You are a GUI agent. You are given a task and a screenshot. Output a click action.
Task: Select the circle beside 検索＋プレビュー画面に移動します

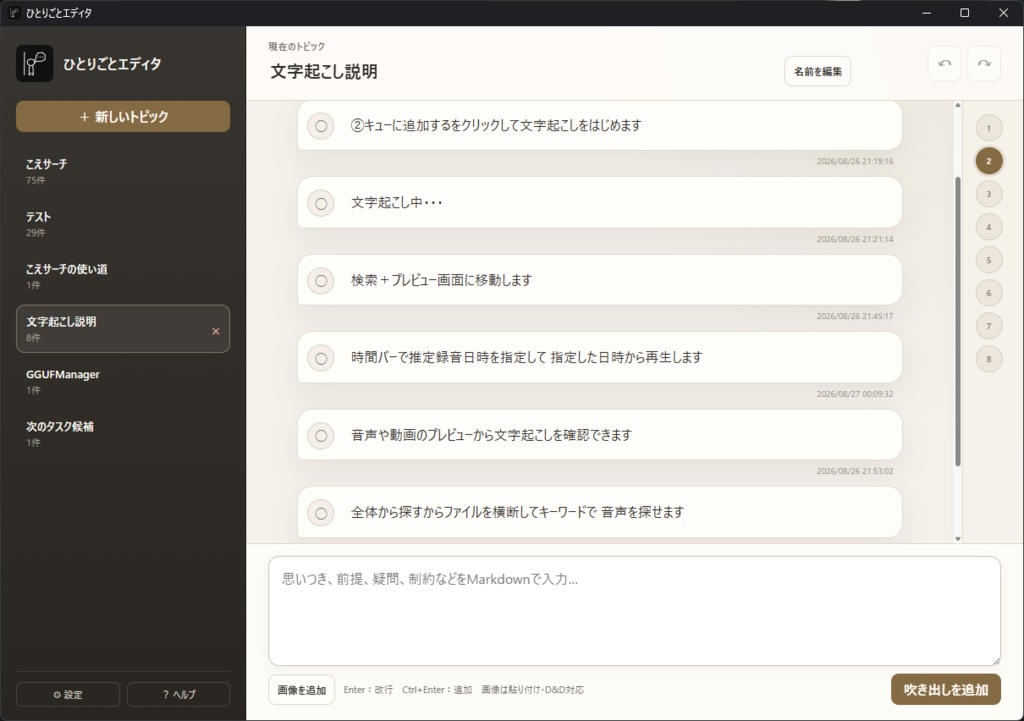(321, 281)
